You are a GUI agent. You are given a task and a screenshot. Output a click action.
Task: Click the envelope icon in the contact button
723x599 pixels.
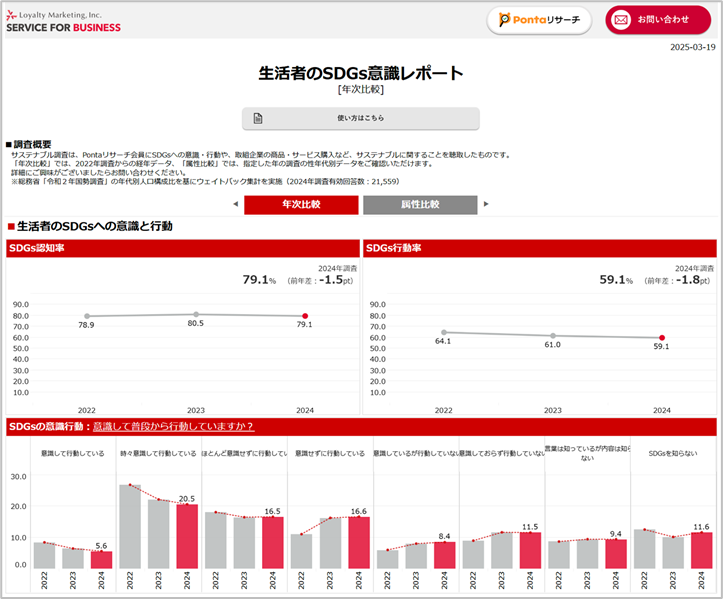coord(621,20)
